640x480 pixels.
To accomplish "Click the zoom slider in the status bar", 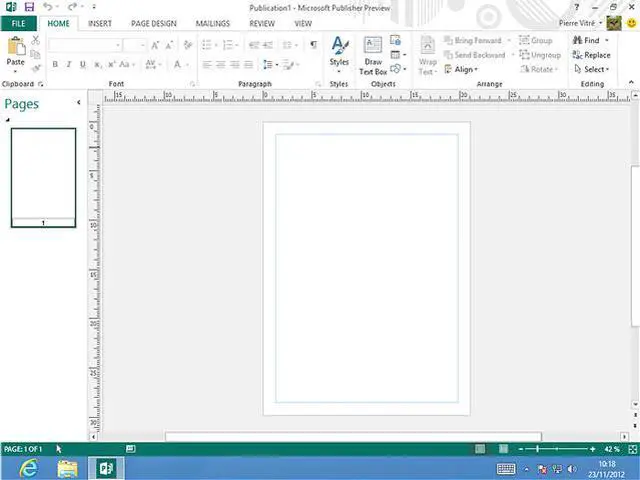I will (557, 449).
